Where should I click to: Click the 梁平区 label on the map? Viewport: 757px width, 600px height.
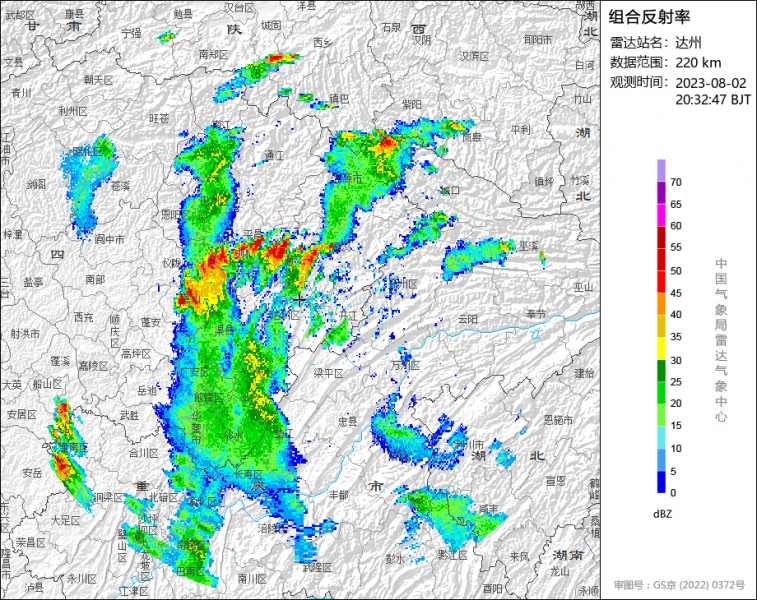click(328, 372)
